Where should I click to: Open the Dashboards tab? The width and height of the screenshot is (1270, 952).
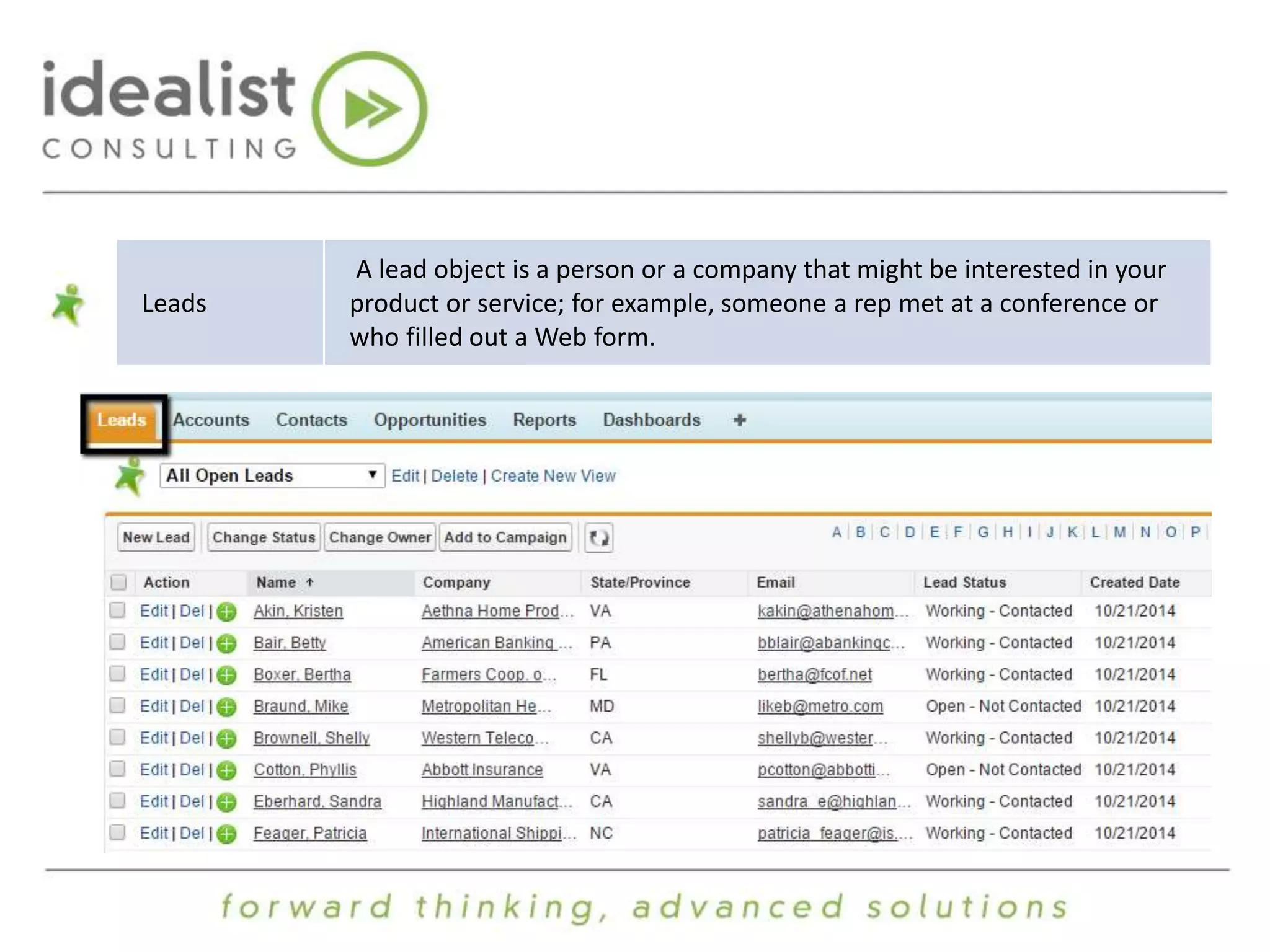(x=651, y=420)
